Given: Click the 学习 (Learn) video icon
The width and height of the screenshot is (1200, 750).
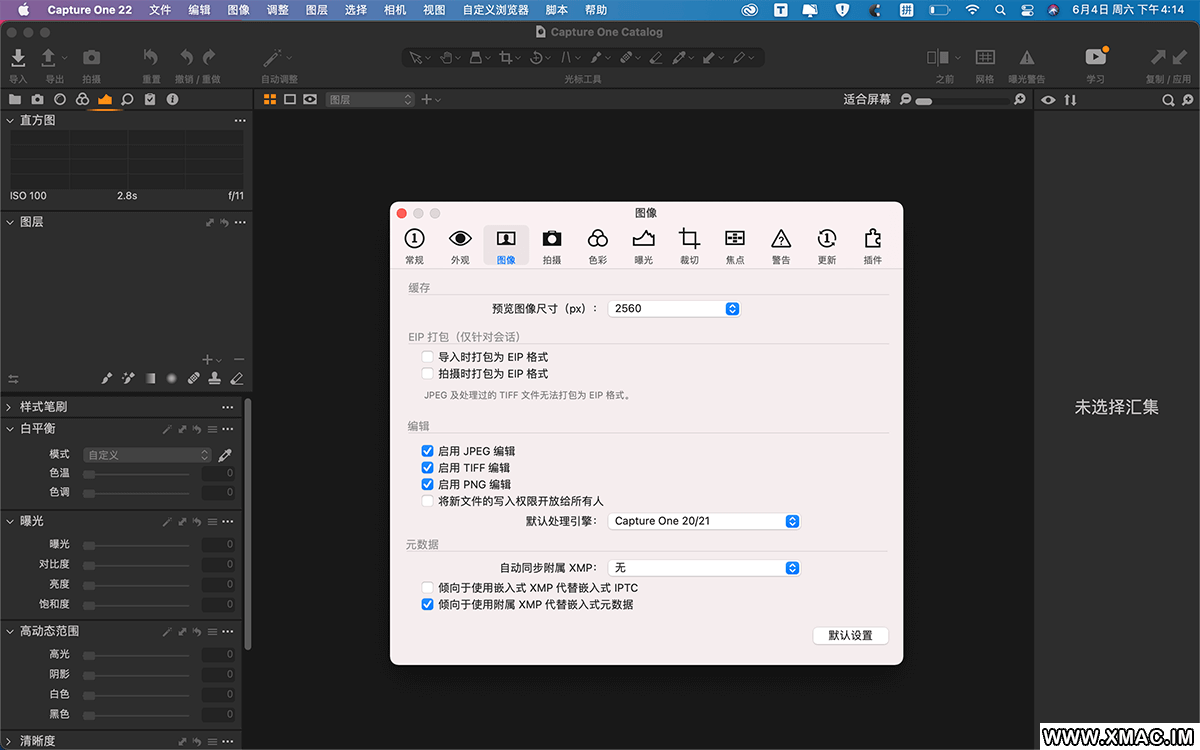Looking at the screenshot, I should pyautogui.click(x=1095, y=57).
